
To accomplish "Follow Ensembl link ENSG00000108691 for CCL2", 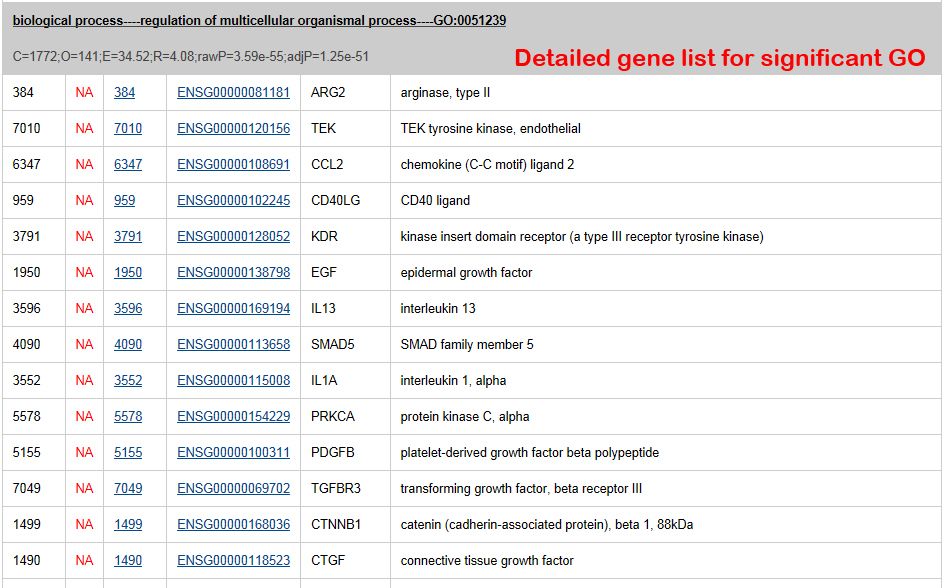I will [233, 165].
